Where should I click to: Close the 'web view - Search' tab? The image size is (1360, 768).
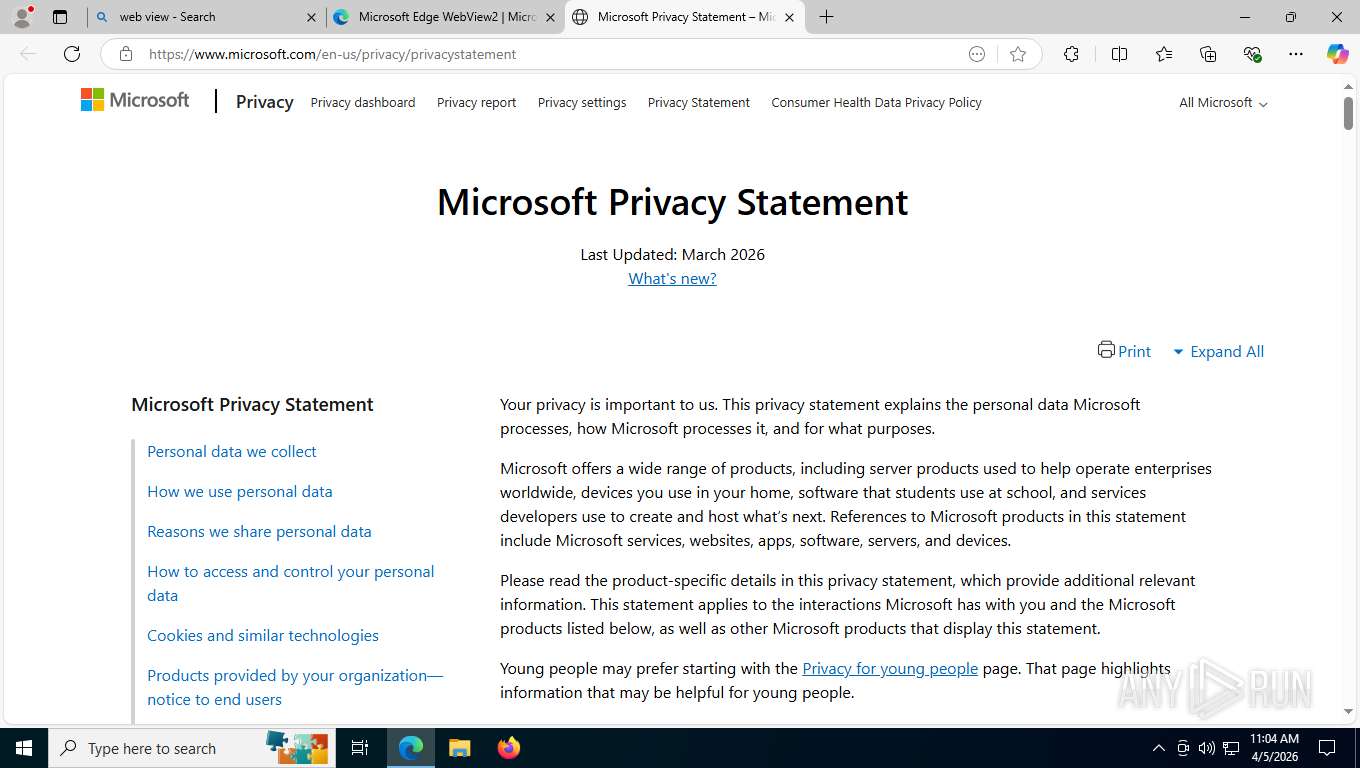311,17
